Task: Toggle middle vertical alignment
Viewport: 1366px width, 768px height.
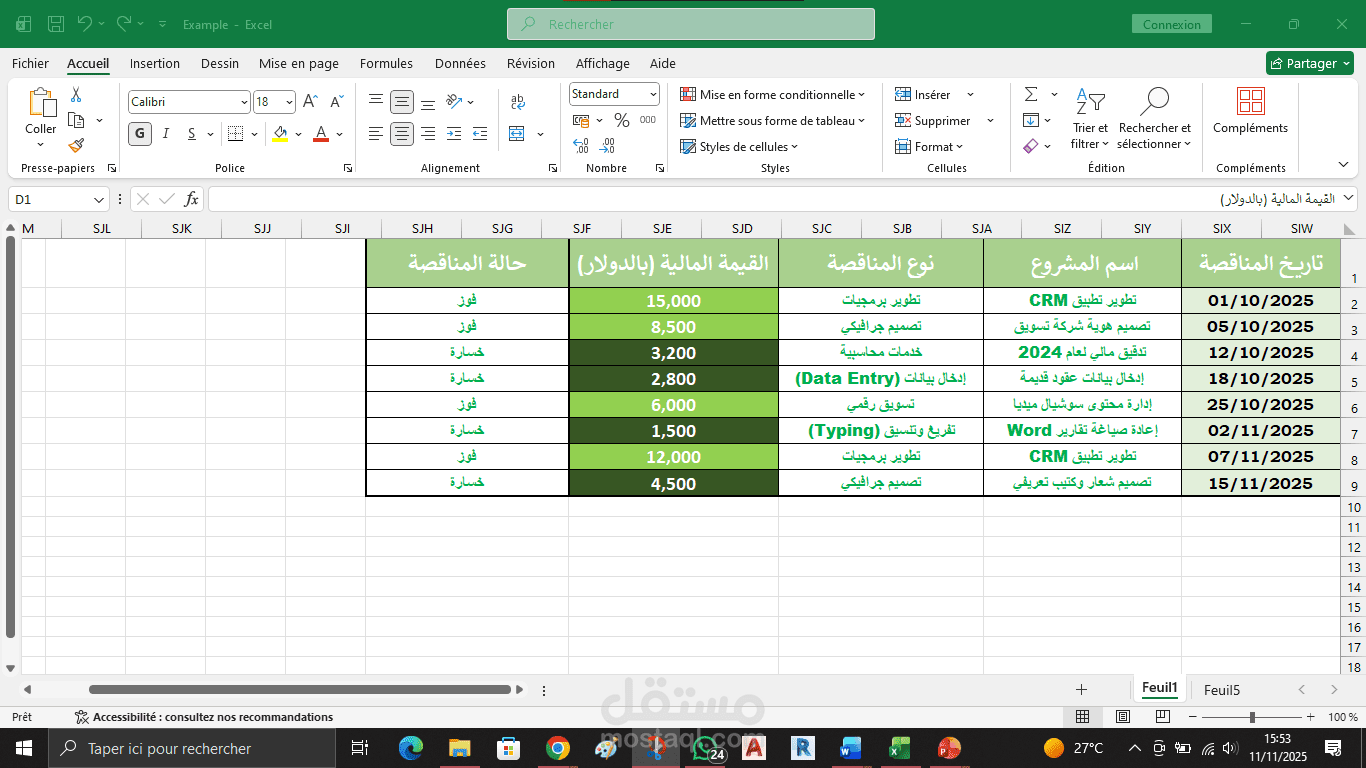Action: tap(402, 101)
